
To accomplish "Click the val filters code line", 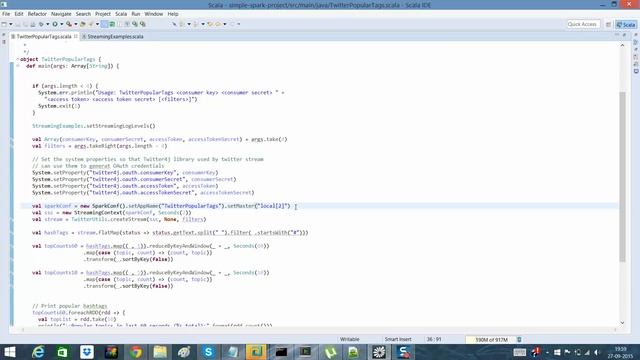I will [x=100, y=146].
